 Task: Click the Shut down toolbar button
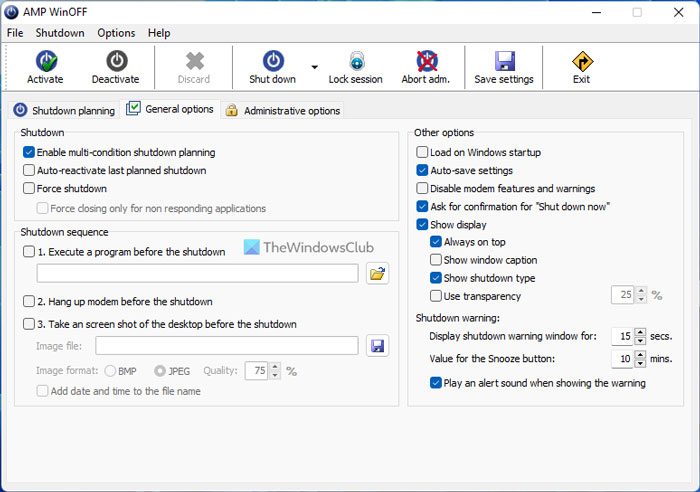[x=272, y=67]
